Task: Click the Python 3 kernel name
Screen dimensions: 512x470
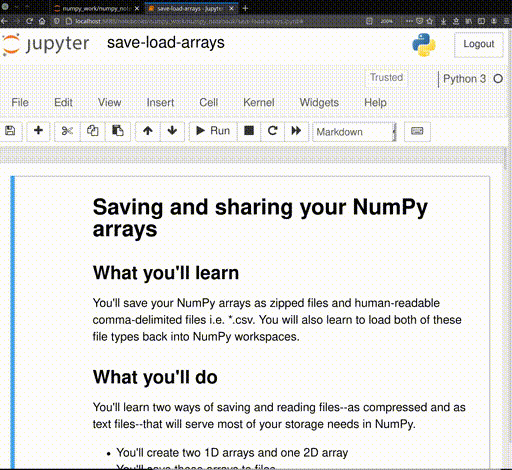Action: pyautogui.click(x=464, y=79)
